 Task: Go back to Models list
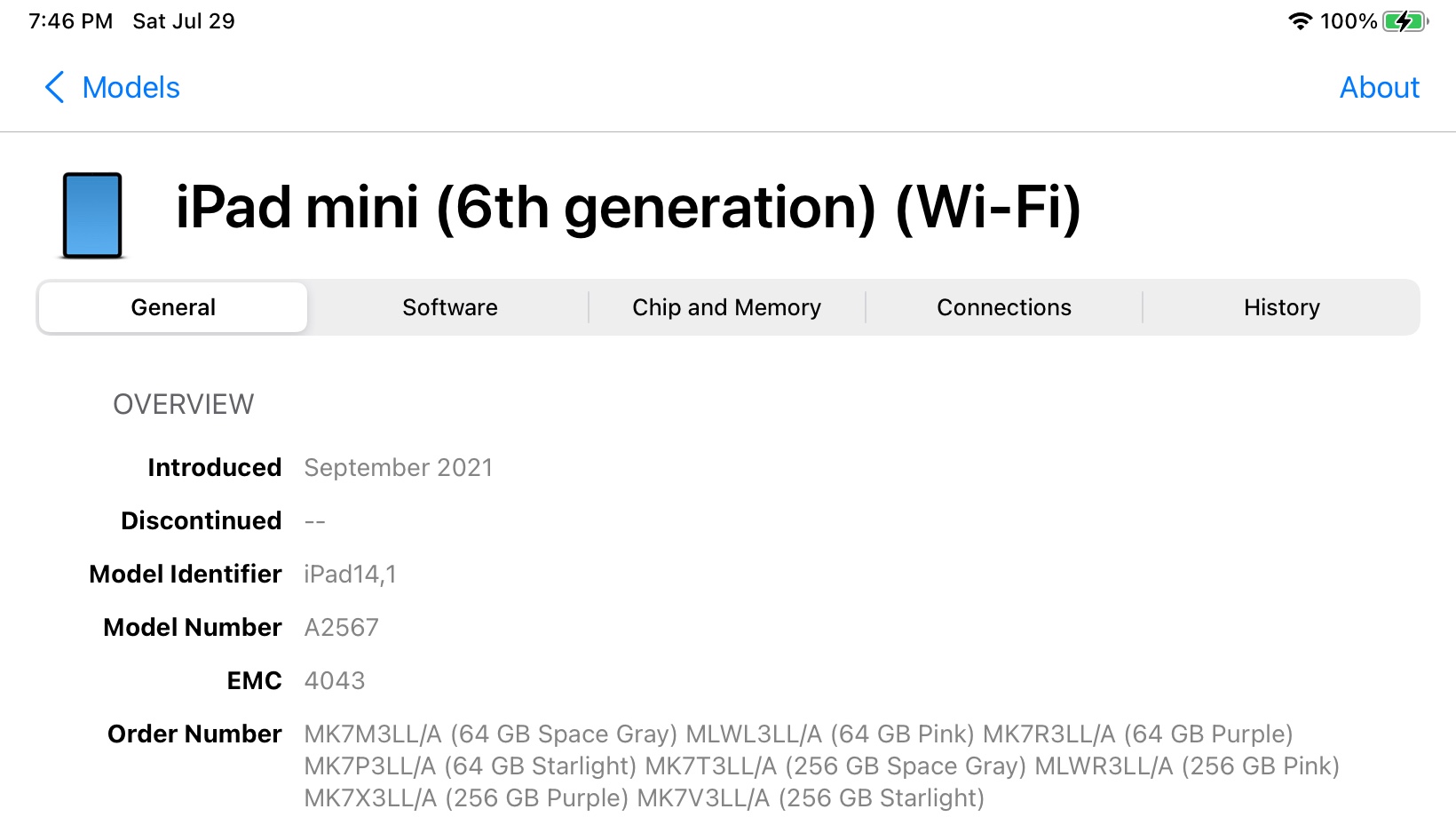coord(131,87)
